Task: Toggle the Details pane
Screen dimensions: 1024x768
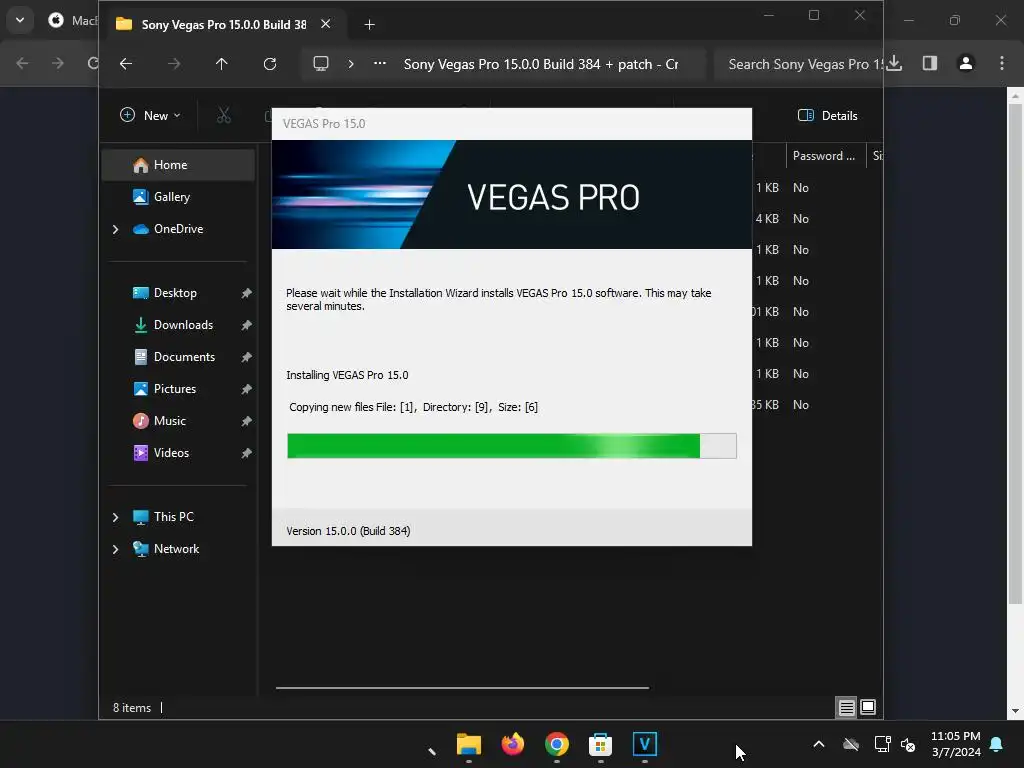Action: tap(827, 116)
